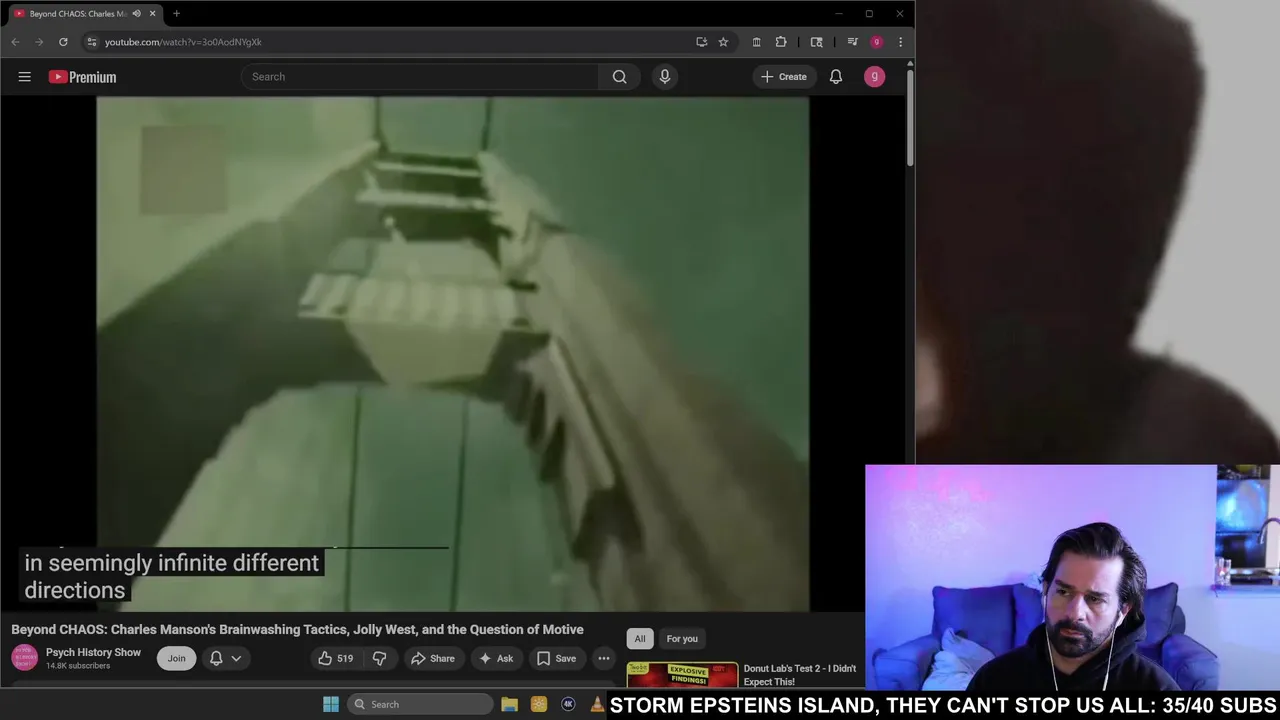Open a new Chrome tab
This screenshot has height=720, width=1280.
click(x=176, y=14)
